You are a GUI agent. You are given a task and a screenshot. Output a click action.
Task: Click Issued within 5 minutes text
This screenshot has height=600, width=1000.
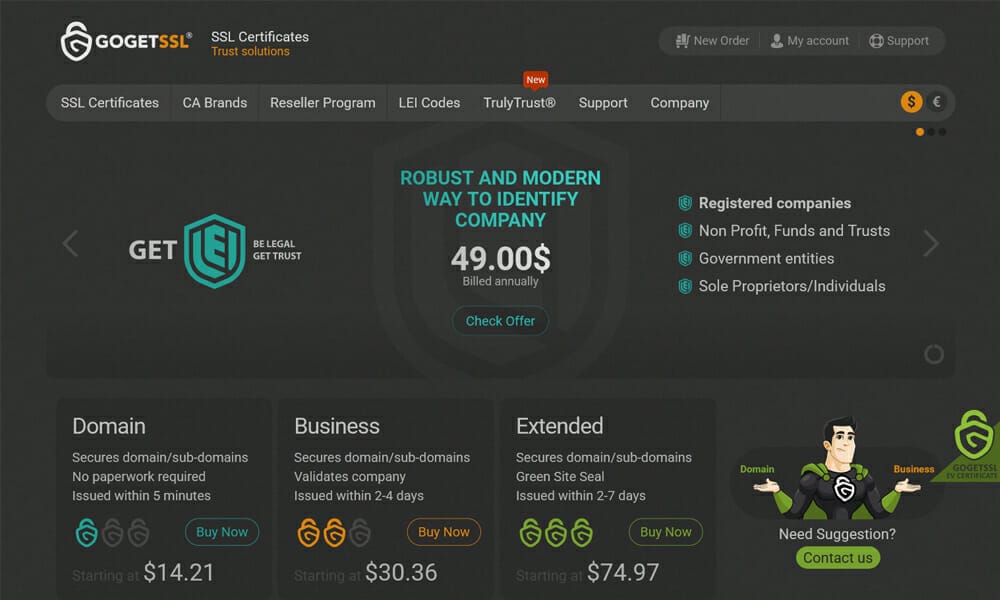point(141,495)
